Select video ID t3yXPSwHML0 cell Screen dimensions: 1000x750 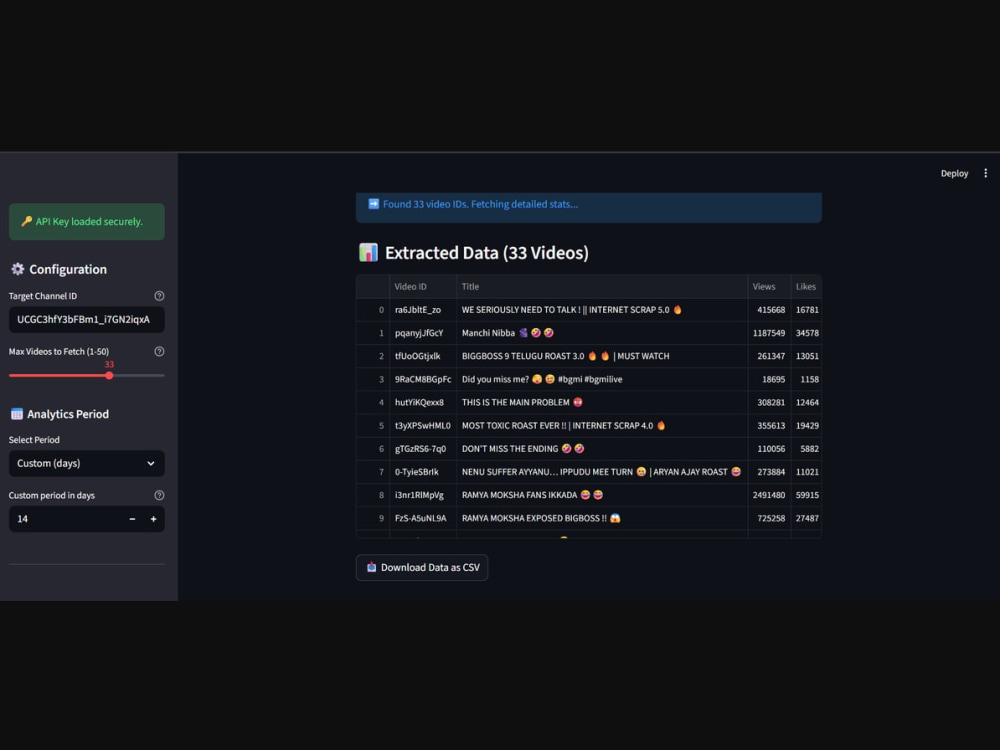coord(423,425)
